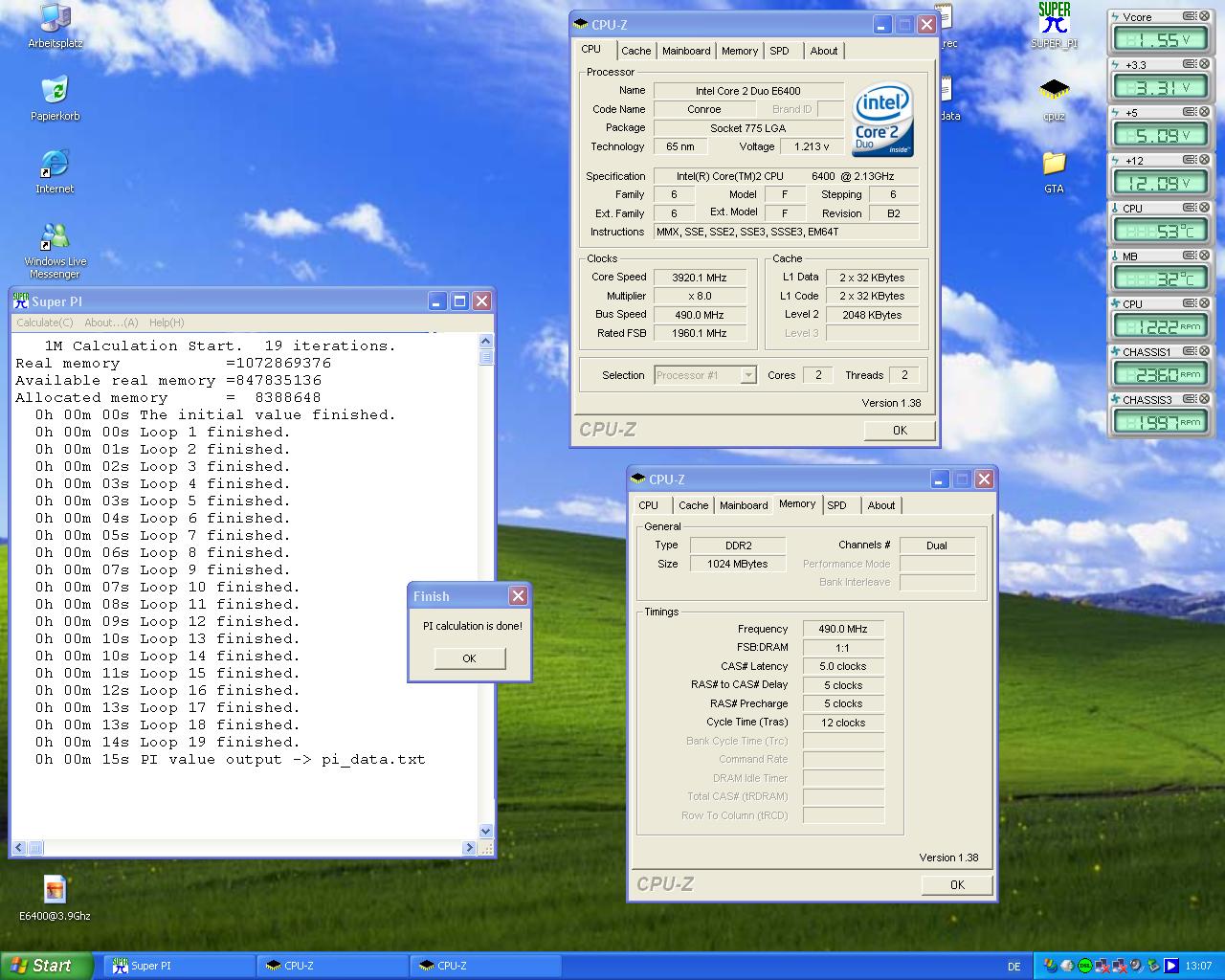Open the Help(H) menu in Super PI
1225x980 pixels.
pyautogui.click(x=167, y=323)
